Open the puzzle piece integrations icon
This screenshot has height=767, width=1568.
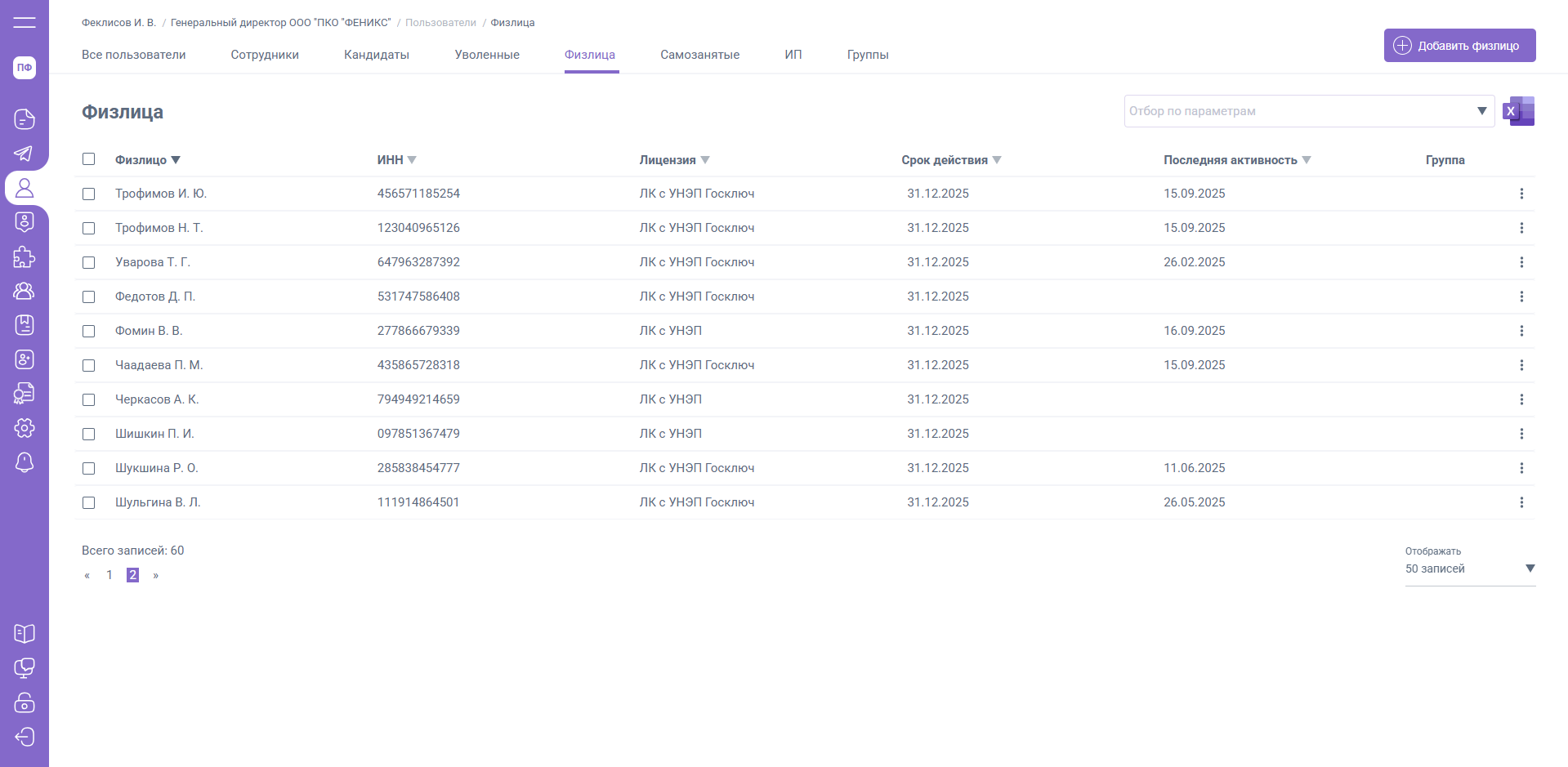click(x=25, y=256)
